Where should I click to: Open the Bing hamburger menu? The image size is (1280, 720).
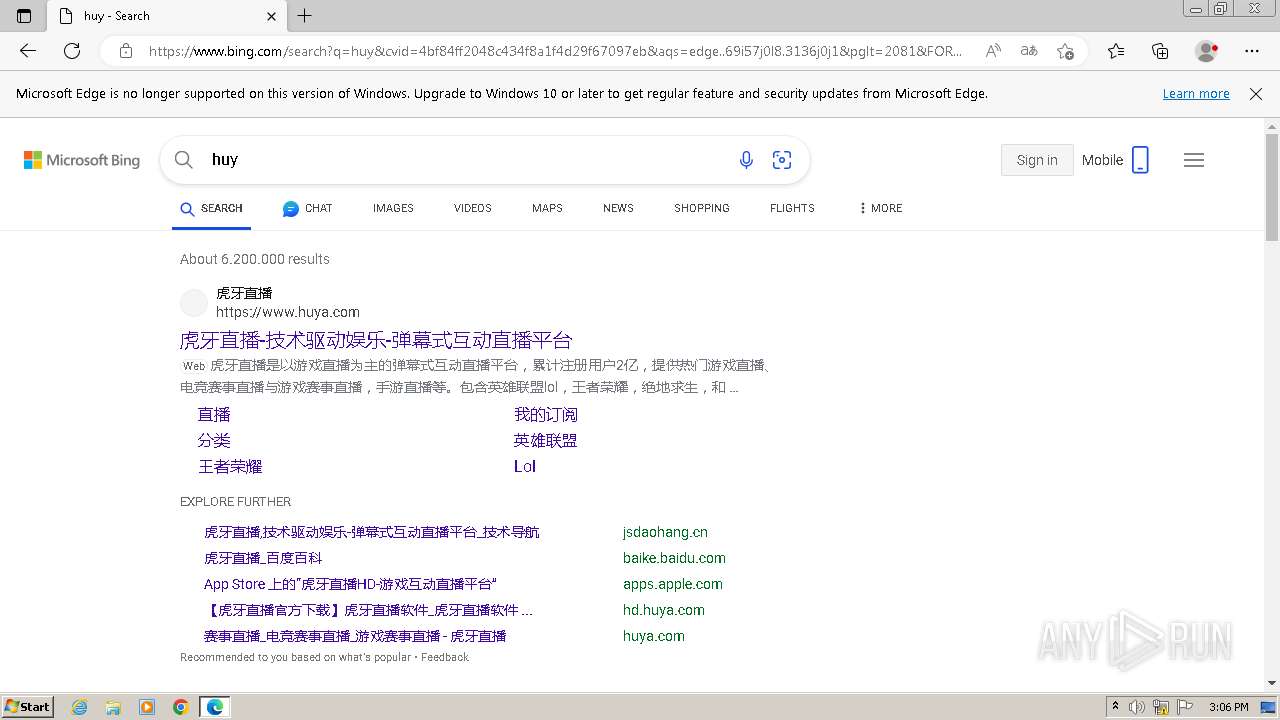point(1194,160)
